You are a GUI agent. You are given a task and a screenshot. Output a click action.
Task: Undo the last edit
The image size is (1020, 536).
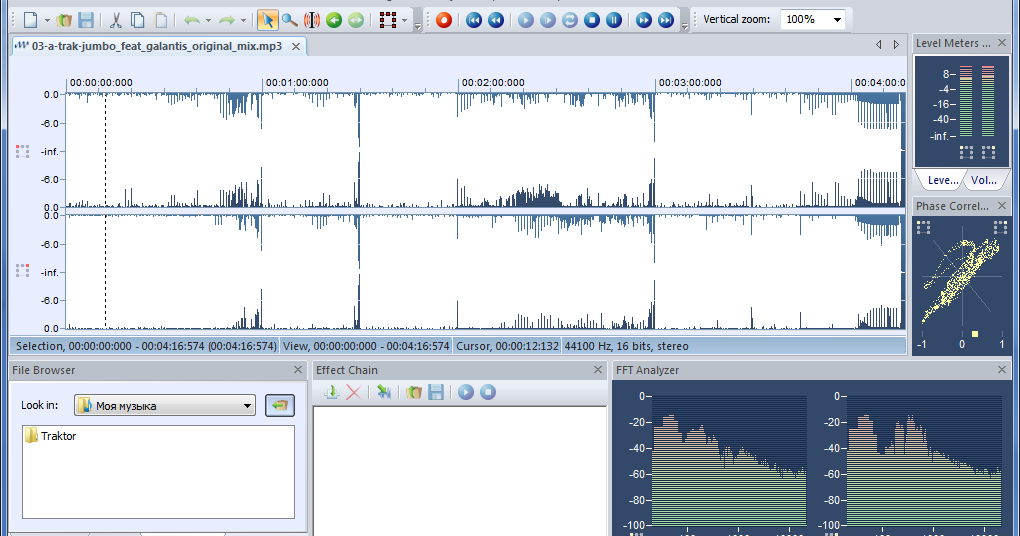coord(191,20)
